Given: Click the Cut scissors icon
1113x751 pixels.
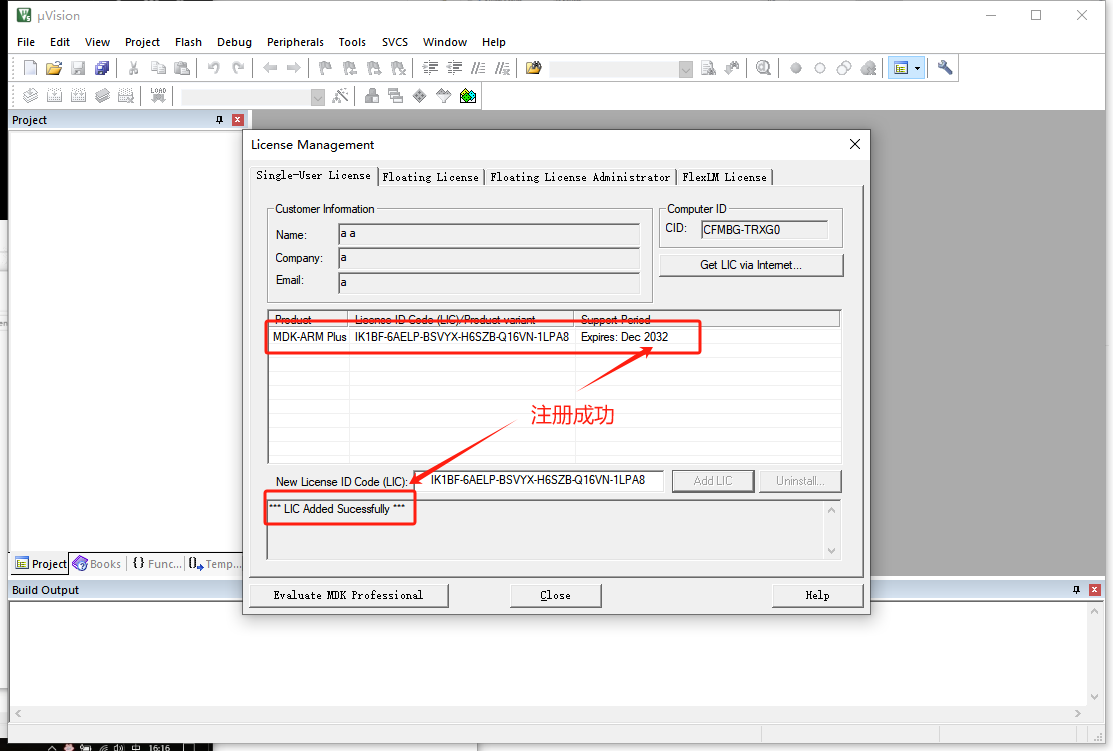Looking at the screenshot, I should tap(133, 68).
